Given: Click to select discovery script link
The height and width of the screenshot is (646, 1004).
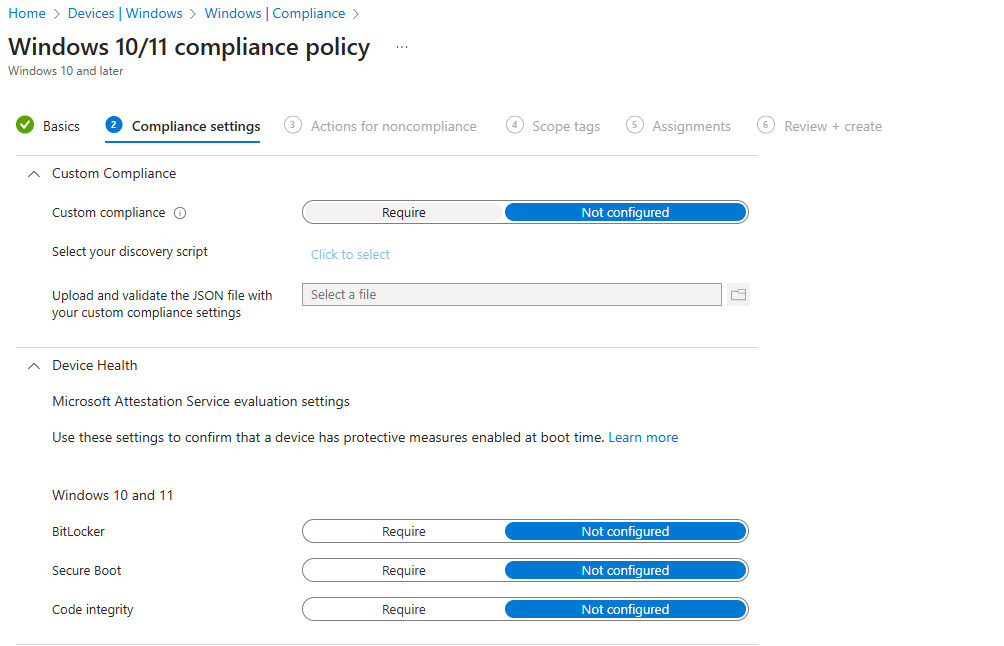Looking at the screenshot, I should click(x=350, y=254).
